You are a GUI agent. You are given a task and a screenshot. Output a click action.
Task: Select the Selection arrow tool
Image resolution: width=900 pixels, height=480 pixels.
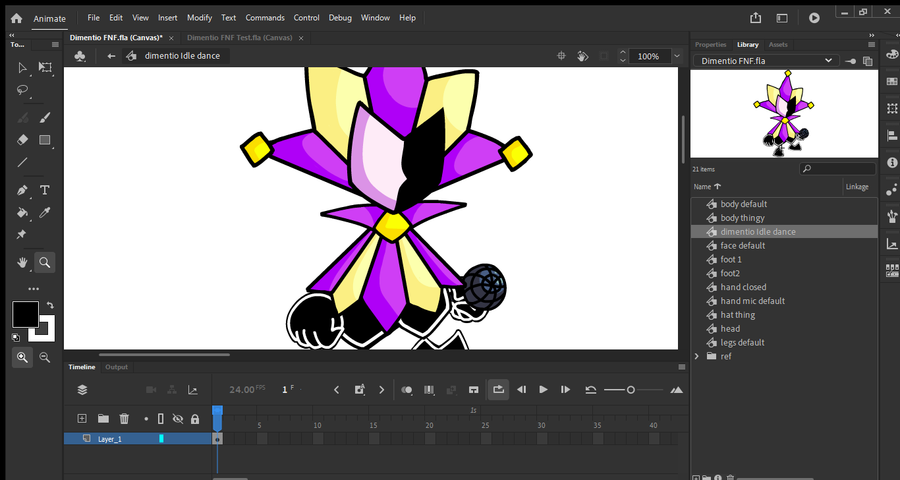click(x=22, y=68)
